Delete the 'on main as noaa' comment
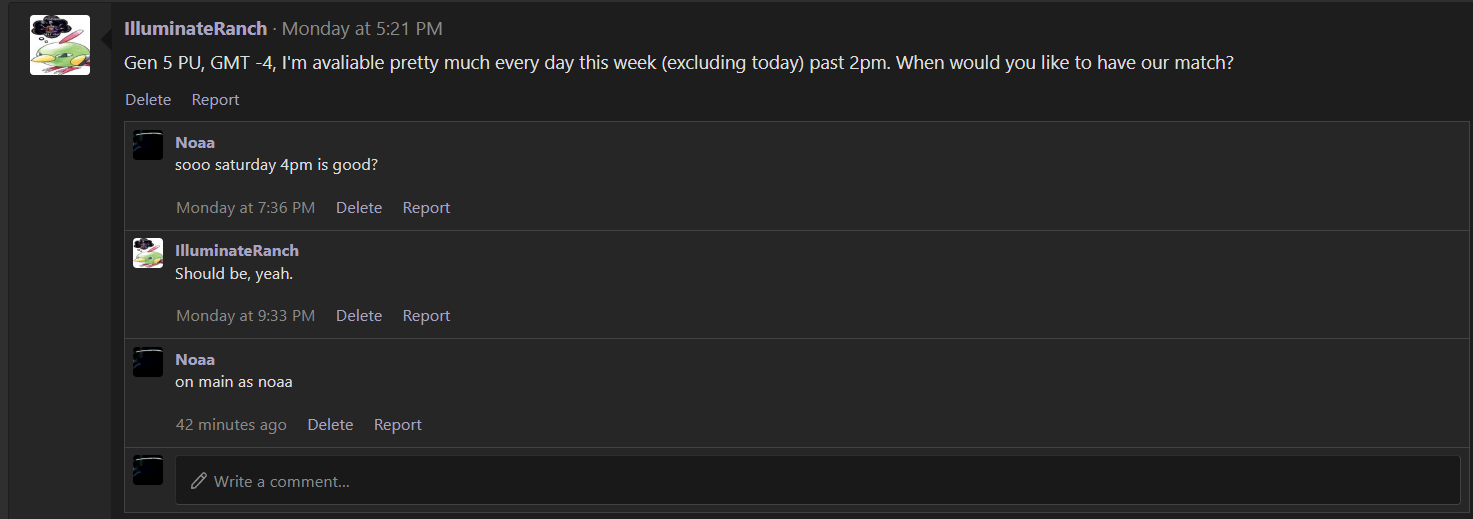Image resolution: width=1473 pixels, height=519 pixels. coord(330,425)
